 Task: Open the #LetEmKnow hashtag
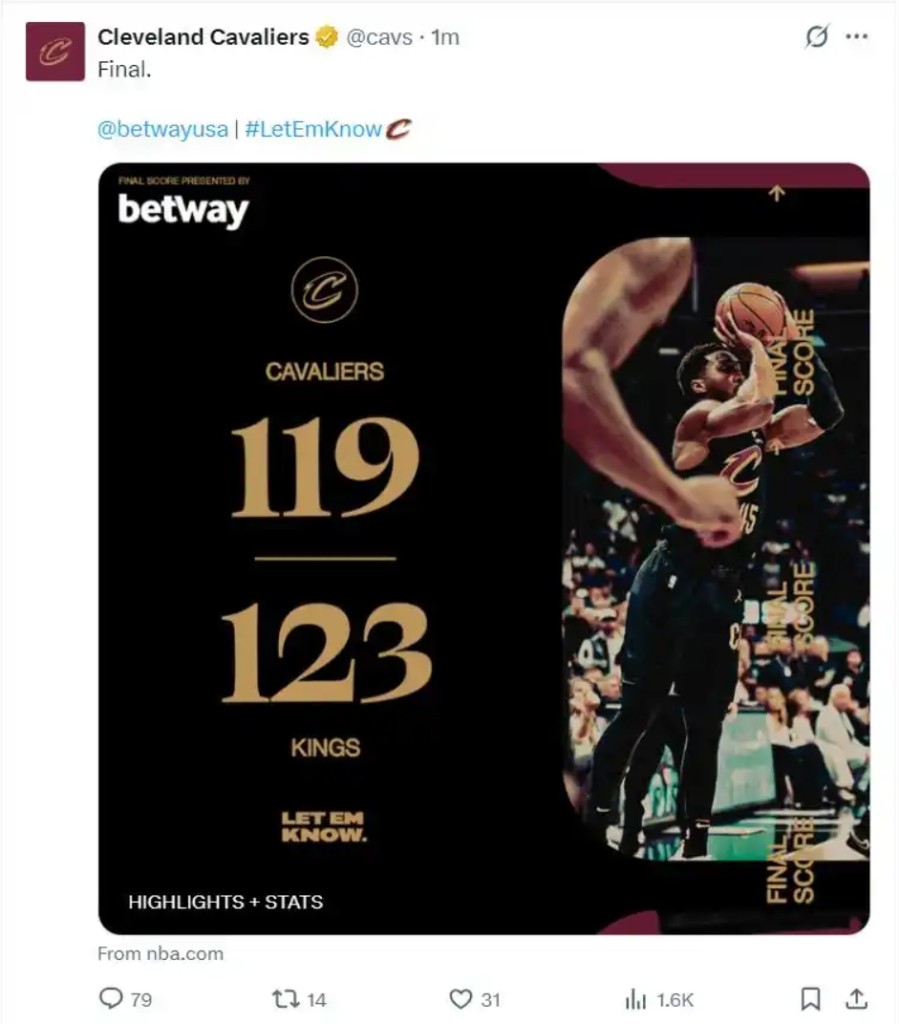click(312, 129)
